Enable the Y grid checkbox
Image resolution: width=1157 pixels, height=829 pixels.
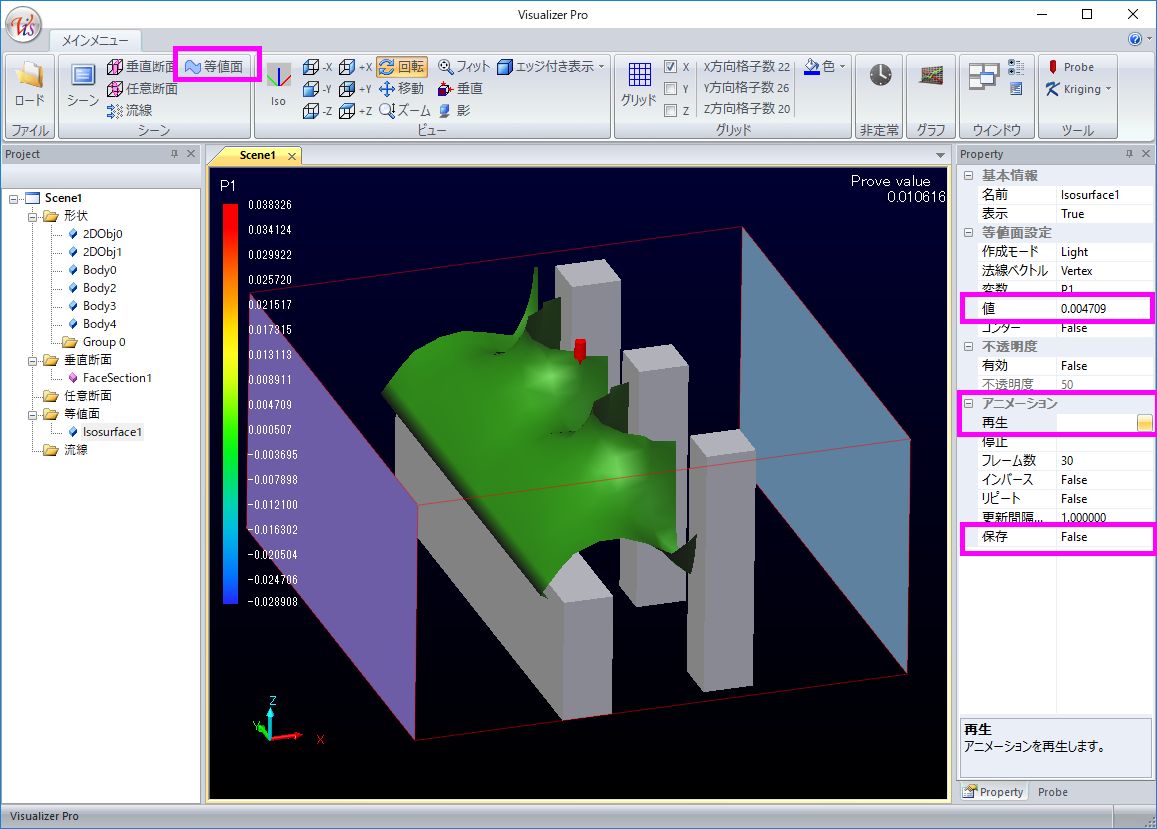coord(671,89)
